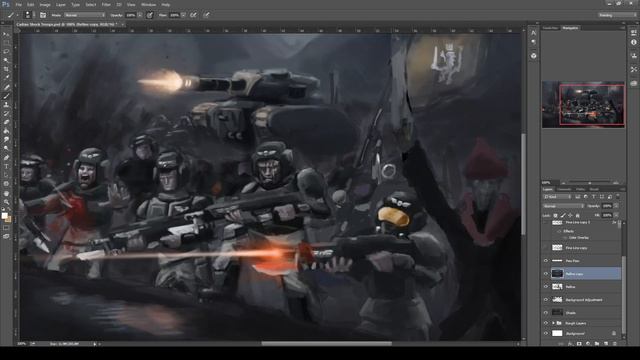Hide the Pew Pew layer
This screenshot has height=360, width=640.
[546, 261]
